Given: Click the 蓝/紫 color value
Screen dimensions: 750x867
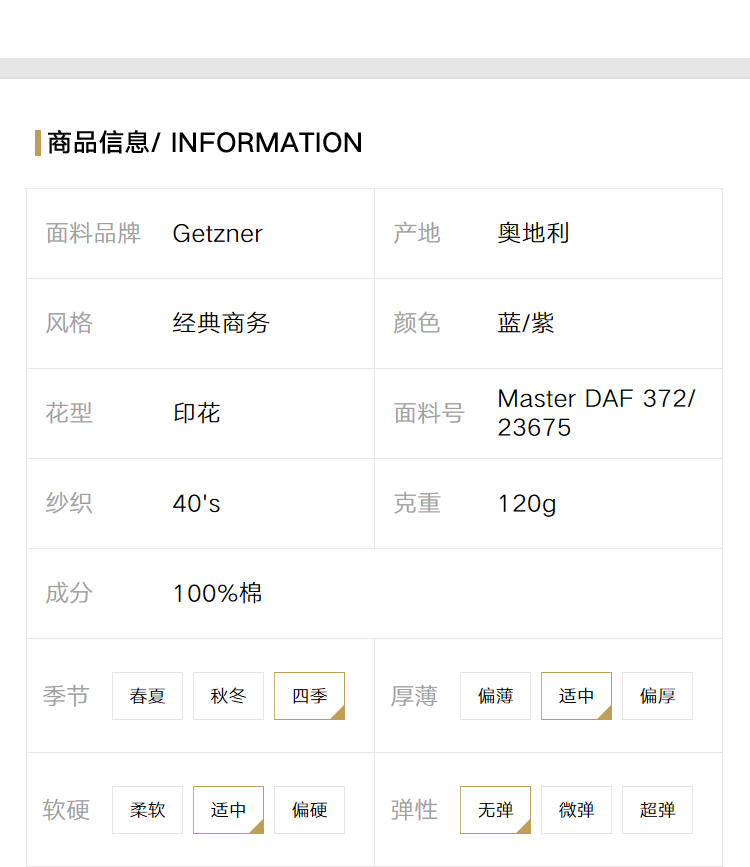Looking at the screenshot, I should pyautogui.click(x=526, y=323).
